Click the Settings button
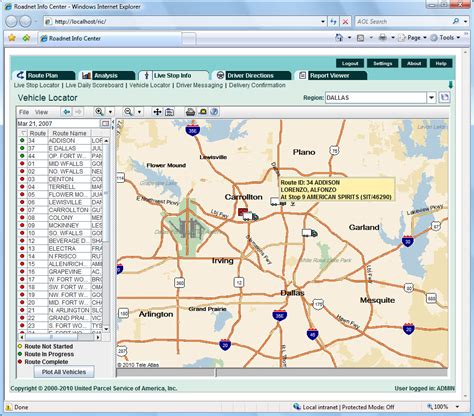Screen dimensions: 474x416 (382, 63)
